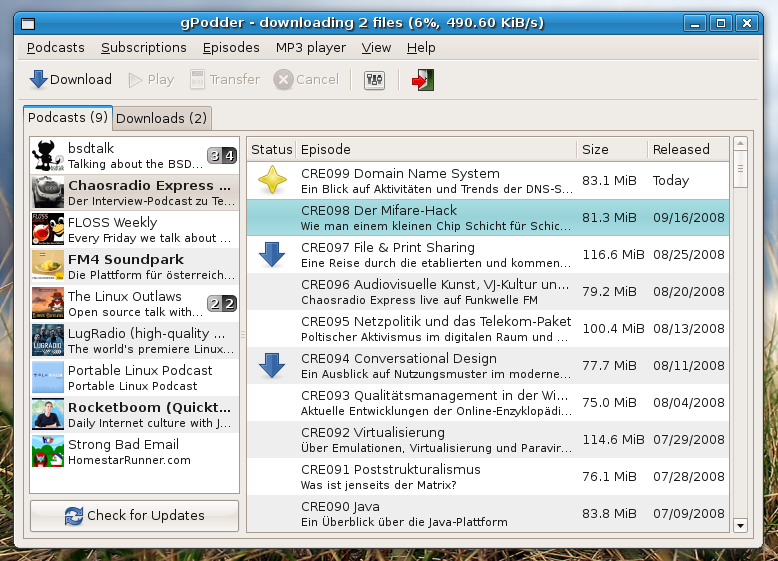Click the Today release date cell

pyautogui.click(x=671, y=181)
